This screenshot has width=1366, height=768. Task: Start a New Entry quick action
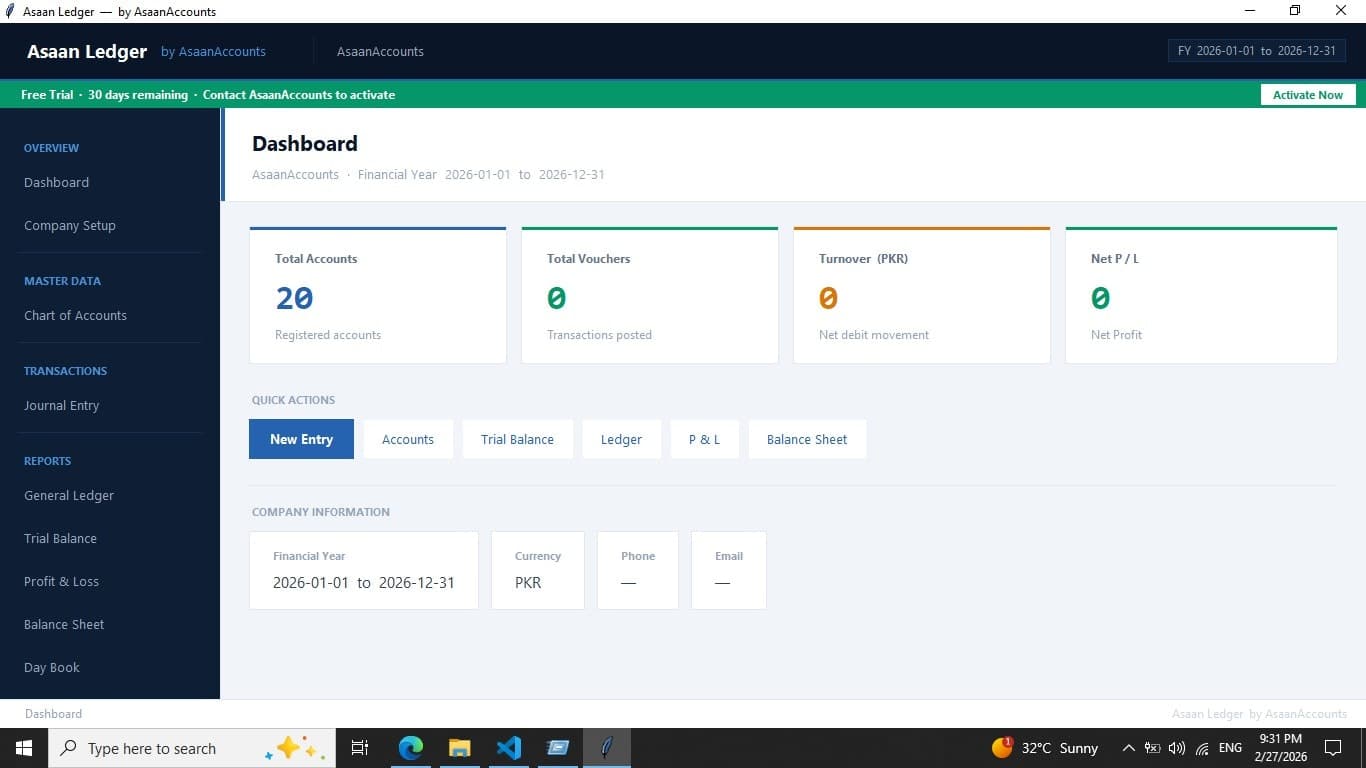tap(301, 439)
